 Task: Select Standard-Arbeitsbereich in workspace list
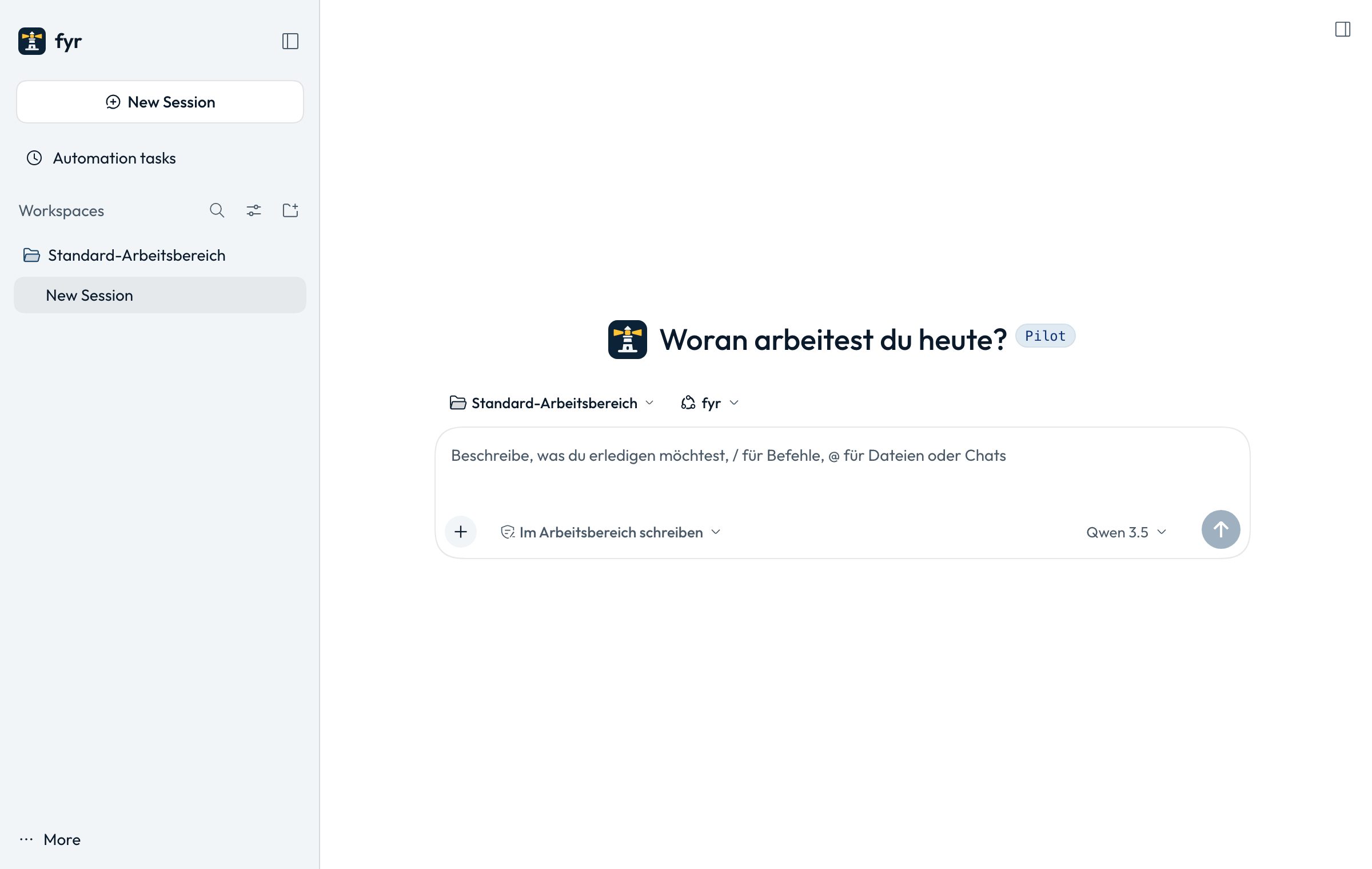point(160,256)
